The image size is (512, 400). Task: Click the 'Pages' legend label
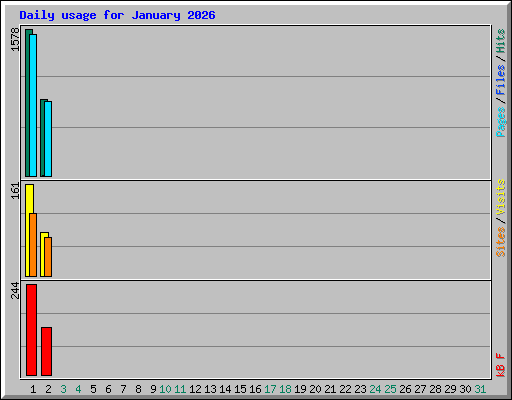[x=501, y=122]
